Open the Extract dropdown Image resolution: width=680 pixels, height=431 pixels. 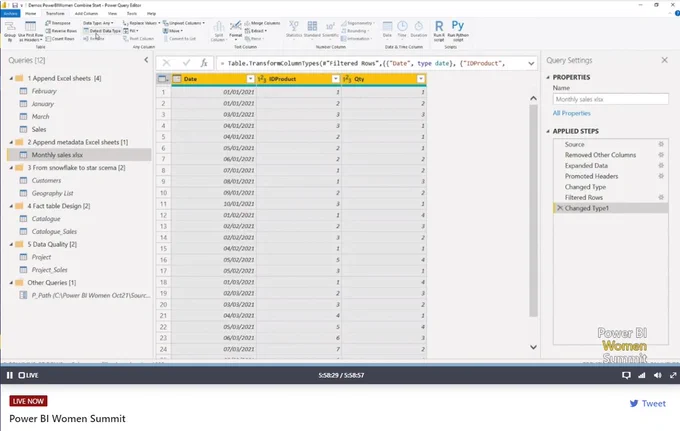click(256, 31)
